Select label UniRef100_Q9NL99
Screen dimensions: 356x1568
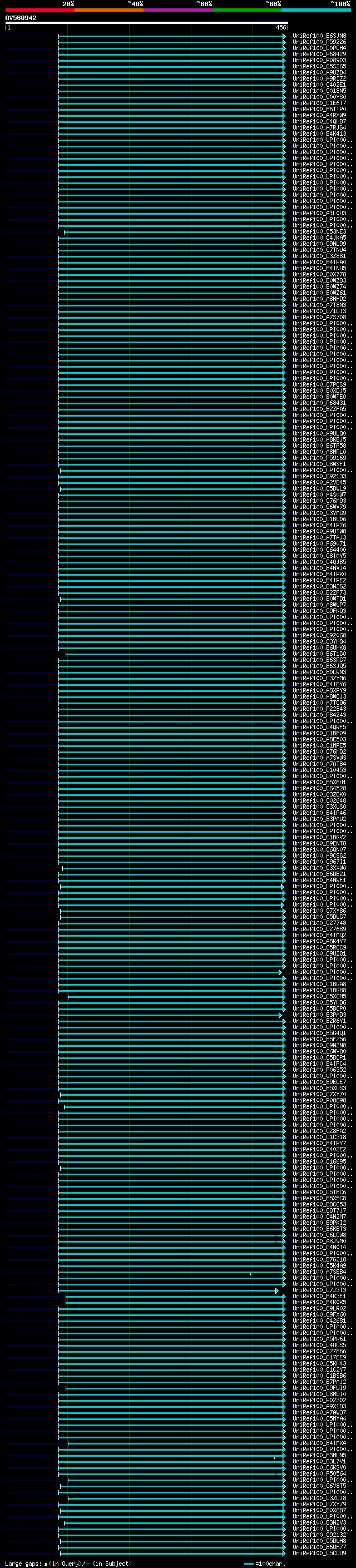coord(319,244)
